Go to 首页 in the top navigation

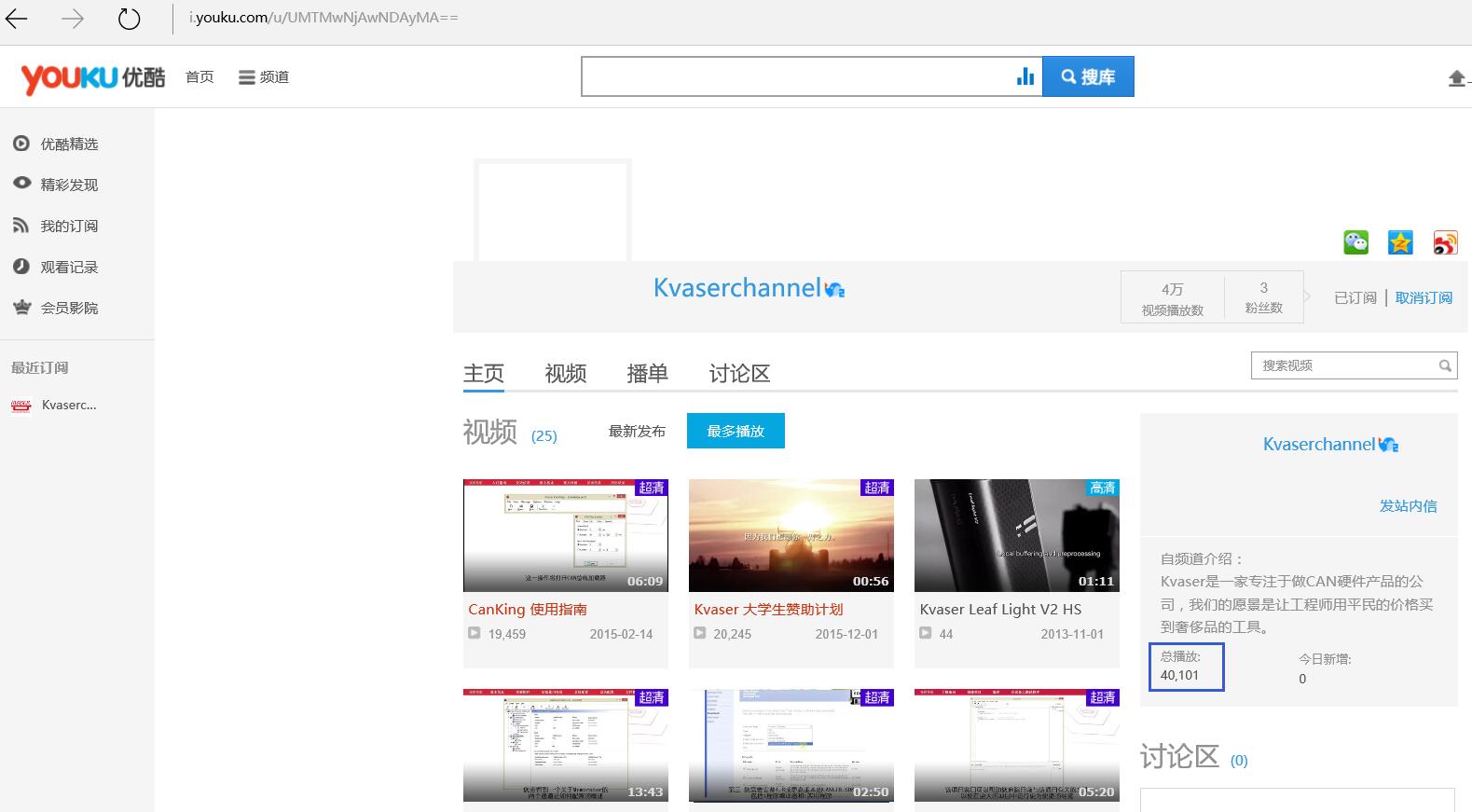199,77
